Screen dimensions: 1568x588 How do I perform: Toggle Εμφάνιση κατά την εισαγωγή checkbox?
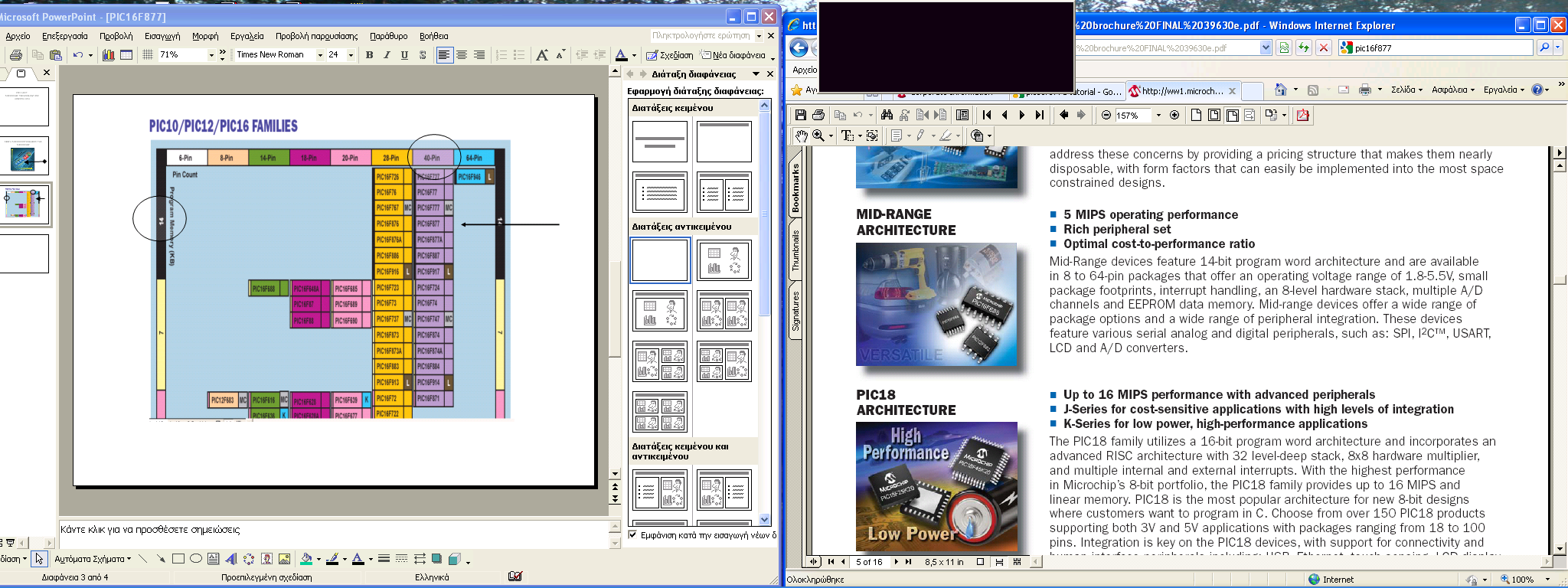click(632, 535)
